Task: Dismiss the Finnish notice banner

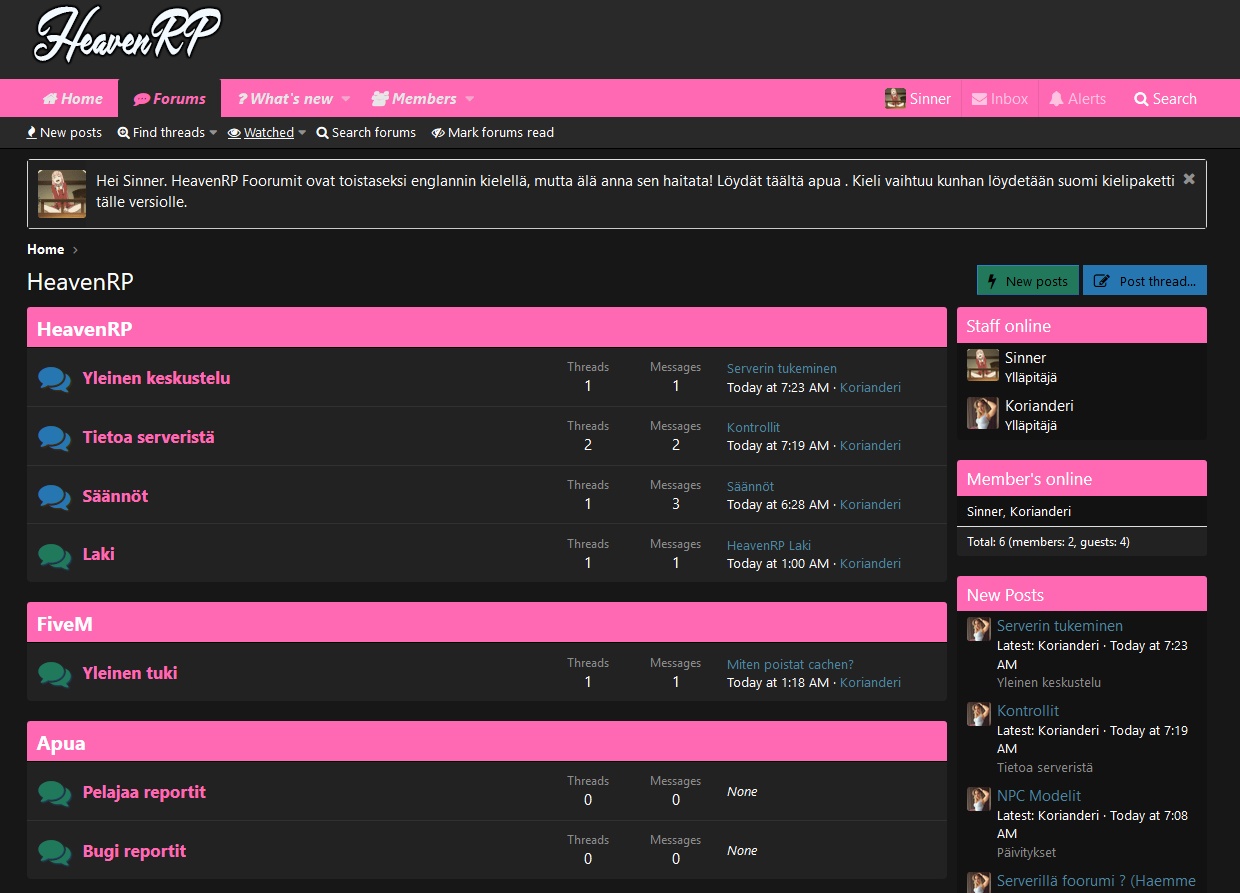Action: click(x=1189, y=179)
